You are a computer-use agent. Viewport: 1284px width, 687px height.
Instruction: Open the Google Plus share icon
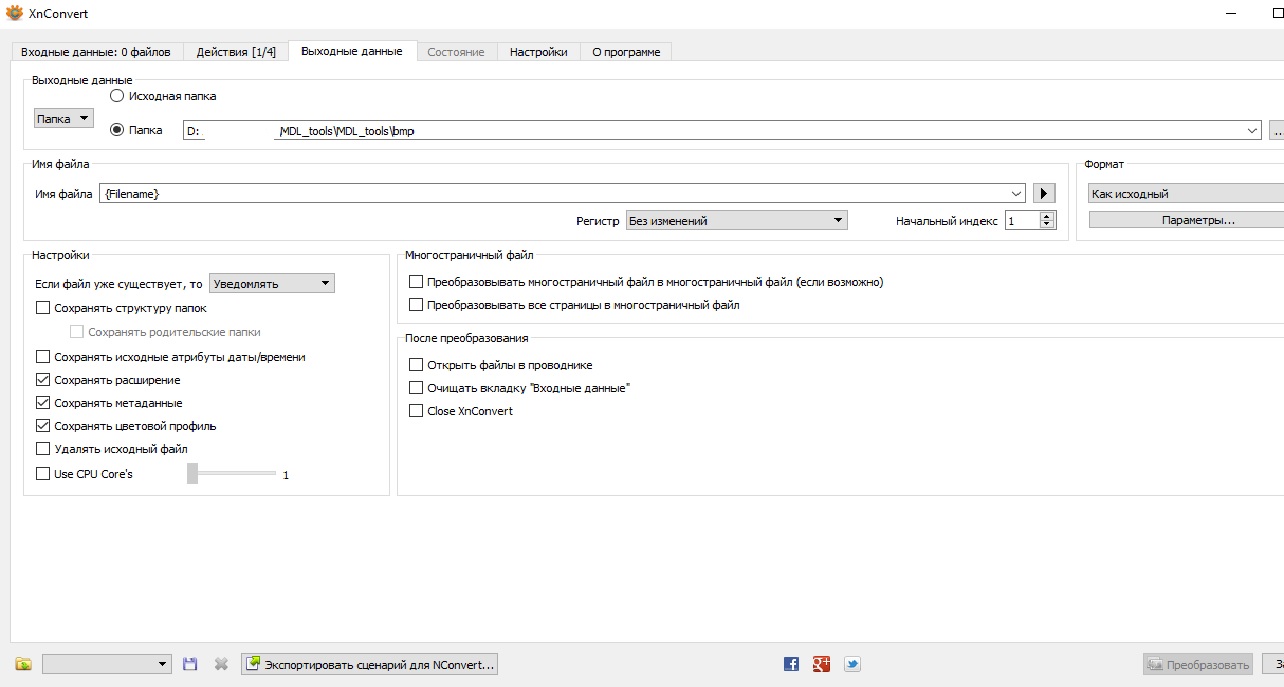[x=822, y=664]
